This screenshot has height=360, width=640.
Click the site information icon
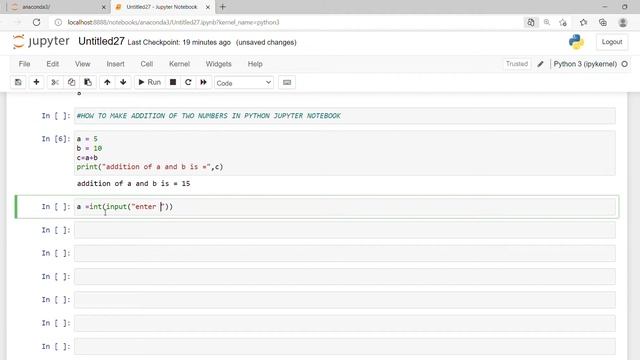(x=58, y=22)
